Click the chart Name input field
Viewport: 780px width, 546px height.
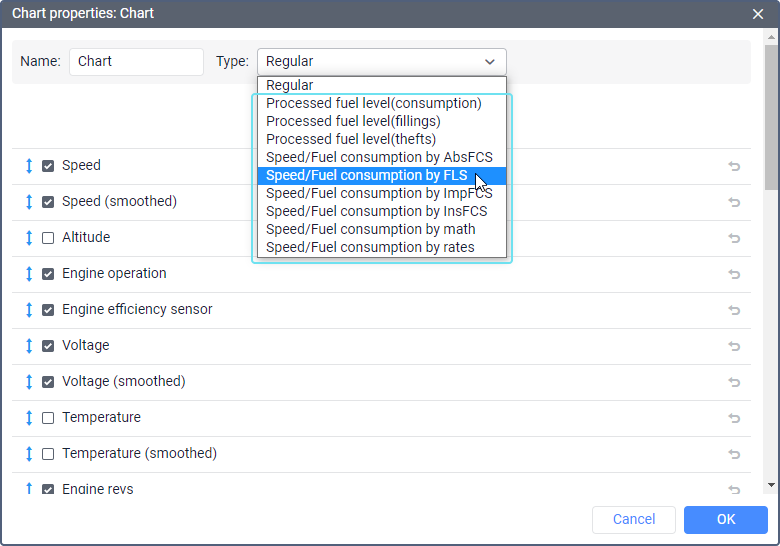coord(136,62)
